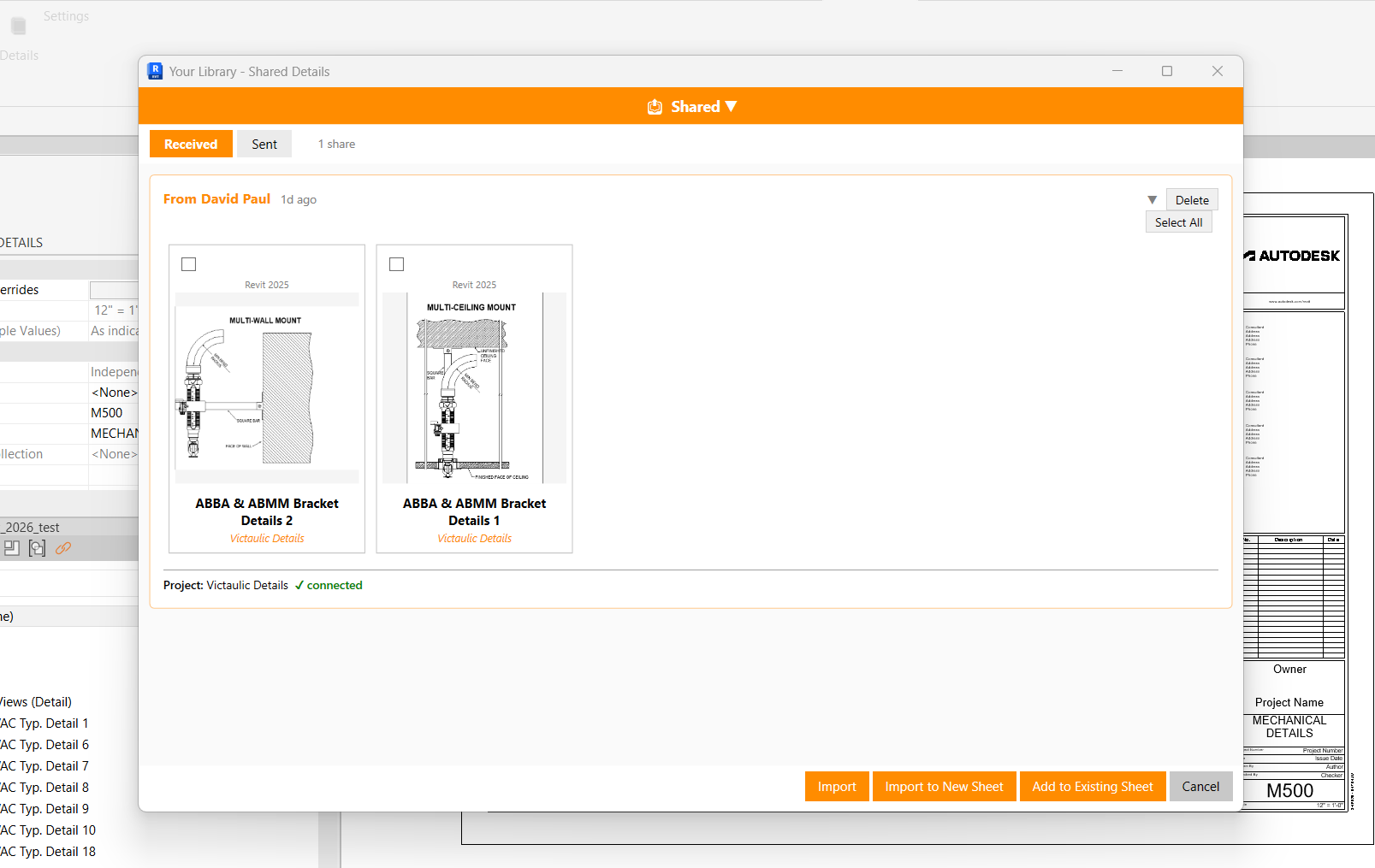Click the Views (Detail) tree node
1375x868 pixels.
pos(36,702)
